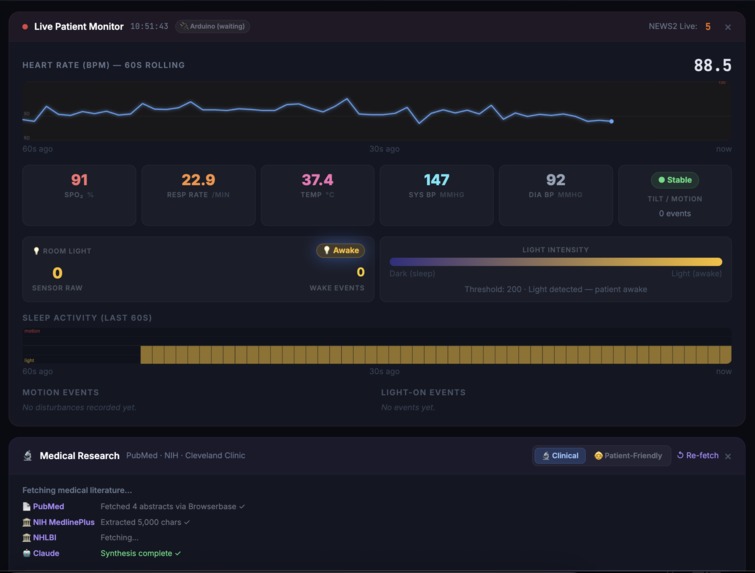Click the Medical Research microscope icon

pyautogui.click(x=28, y=456)
